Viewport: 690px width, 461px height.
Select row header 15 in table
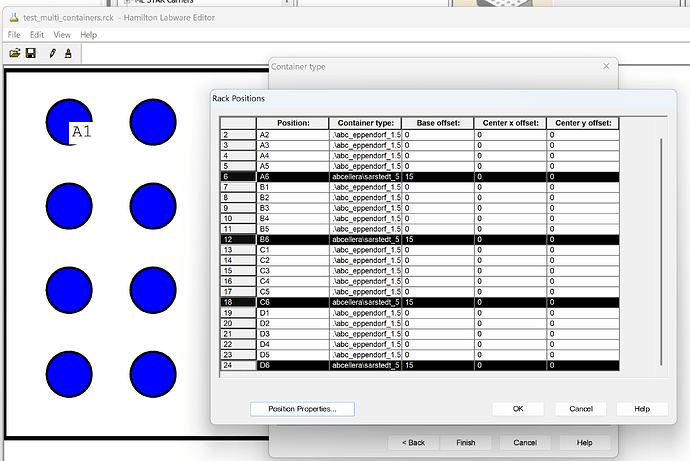click(x=238, y=271)
